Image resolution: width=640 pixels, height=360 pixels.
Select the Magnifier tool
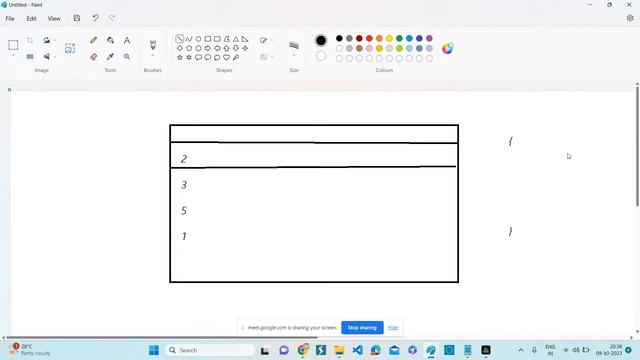click(x=127, y=57)
